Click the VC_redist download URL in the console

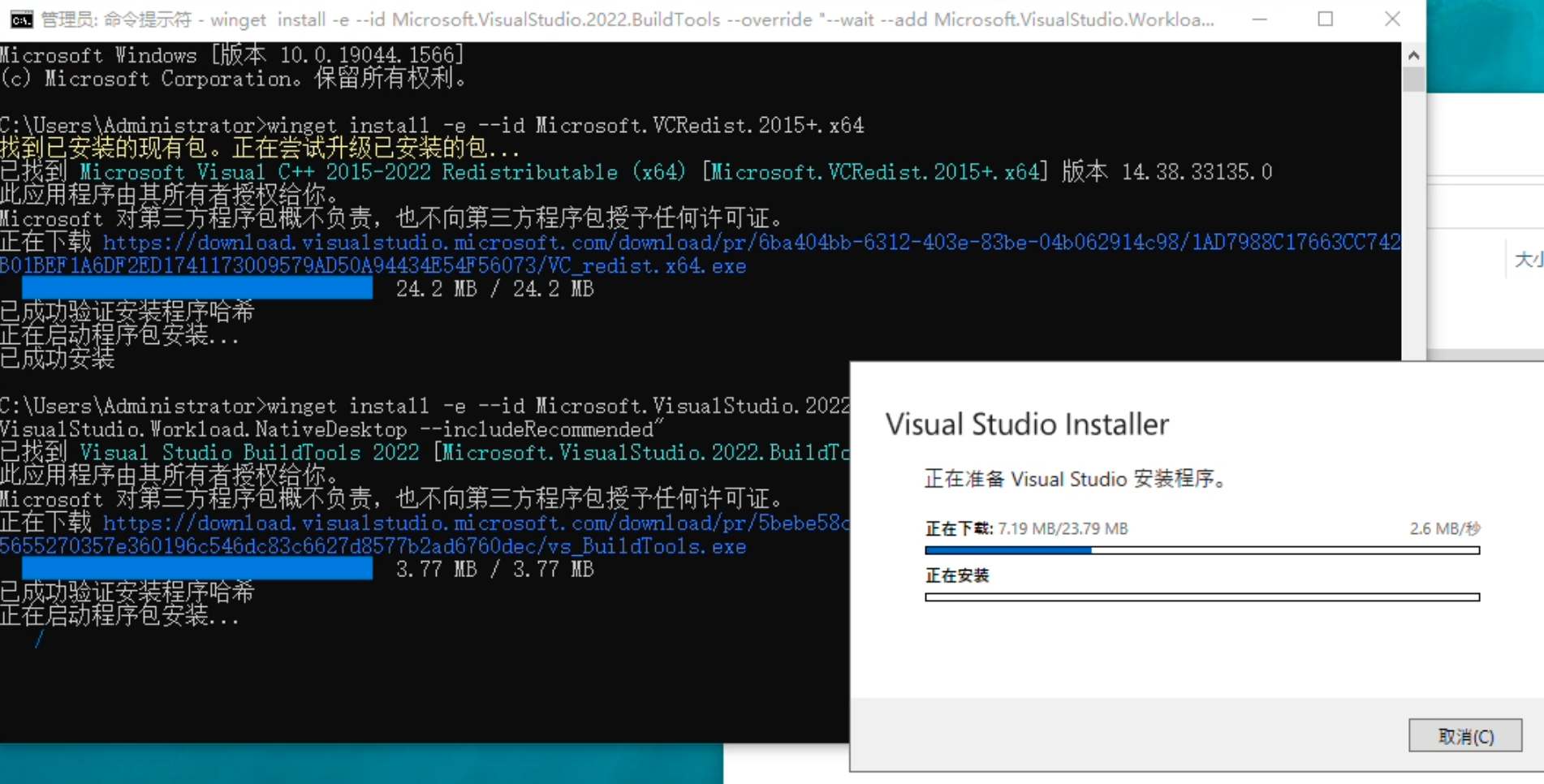701,254
